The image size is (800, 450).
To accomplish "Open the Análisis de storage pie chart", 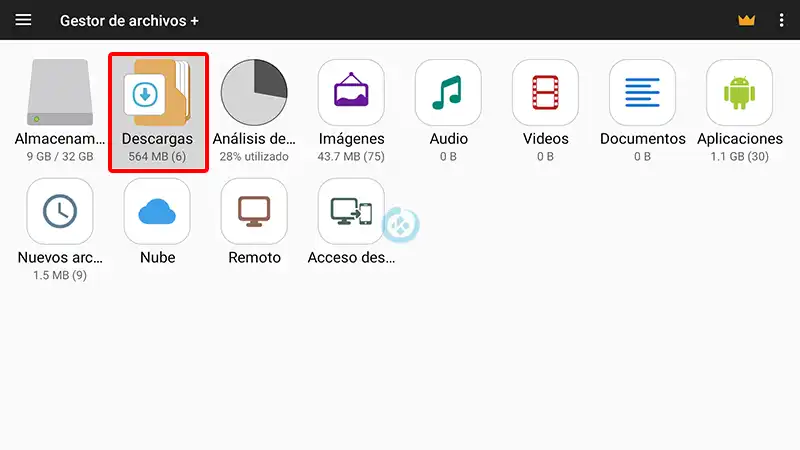I will 254,92.
